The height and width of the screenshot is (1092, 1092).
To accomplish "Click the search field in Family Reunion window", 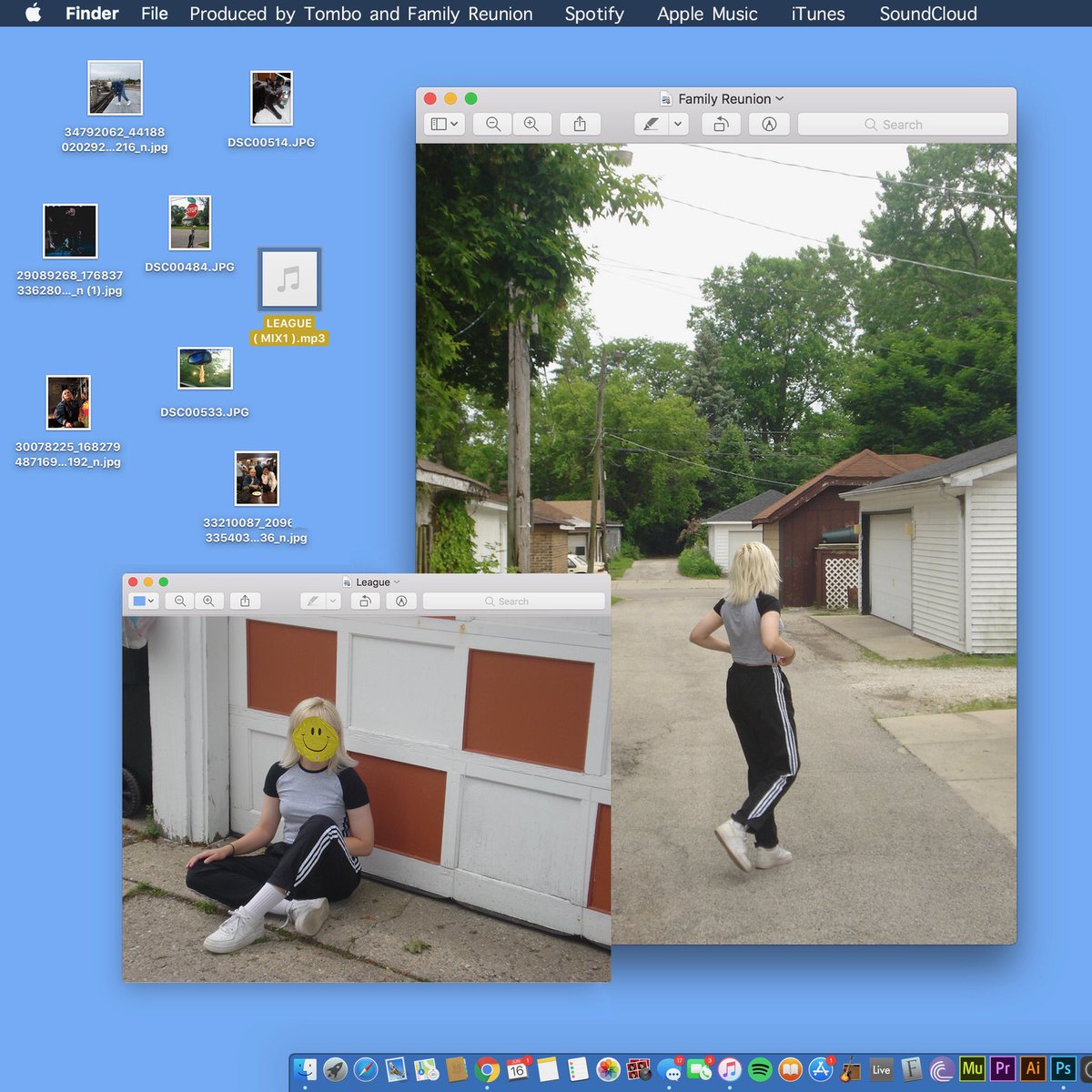I will click(903, 124).
